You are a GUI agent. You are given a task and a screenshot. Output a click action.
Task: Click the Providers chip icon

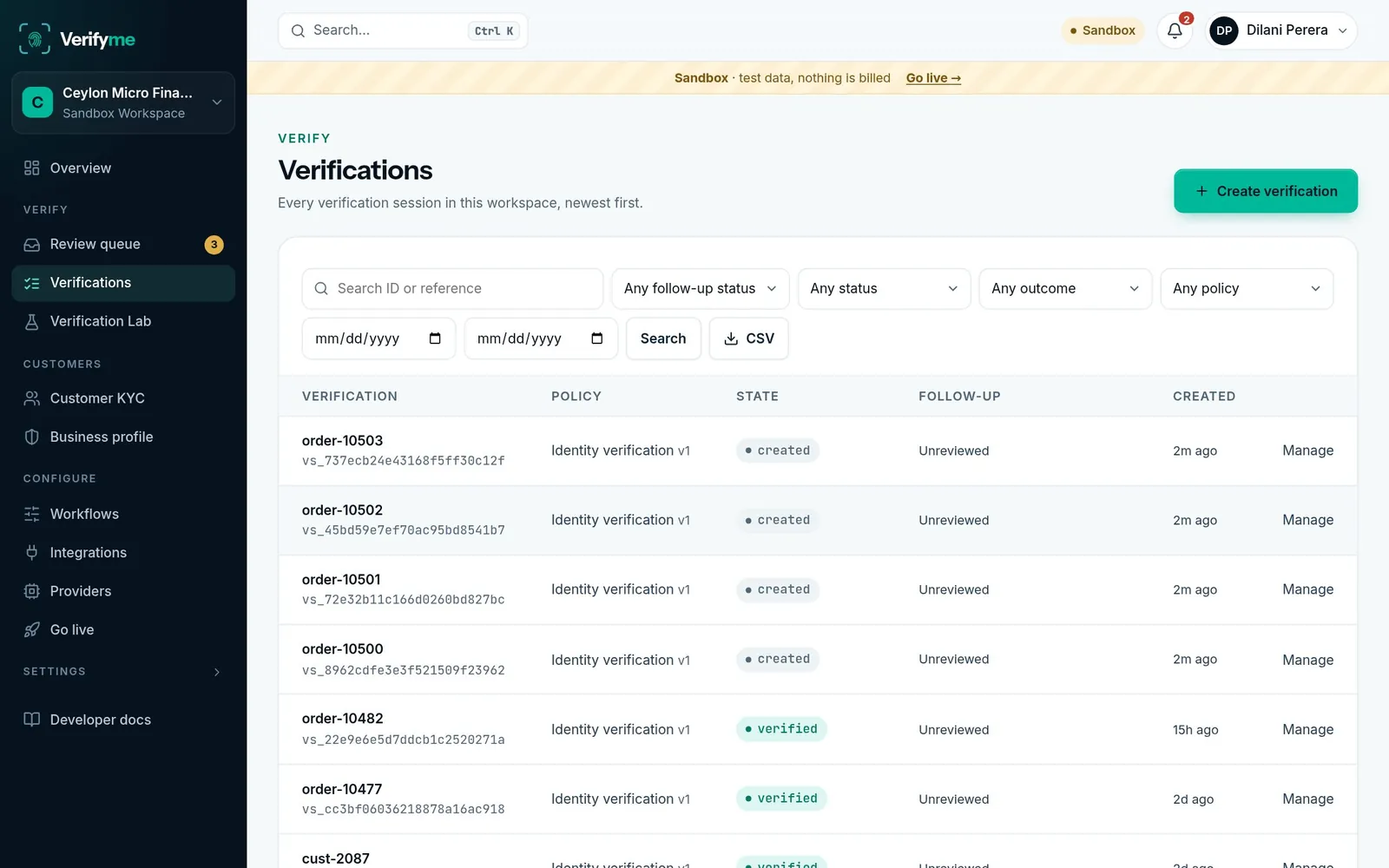[32, 591]
